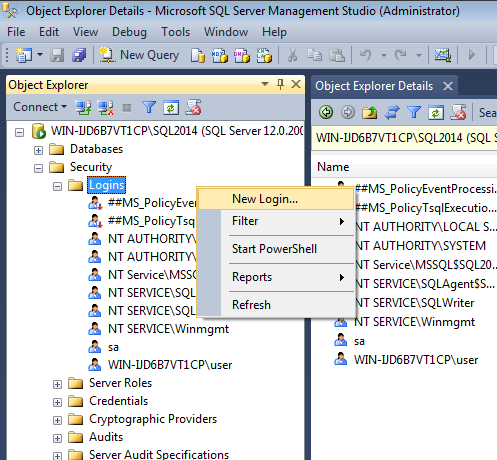Click Disconnect icon in Object Explorer
The image size is (497, 460).
[x=105, y=108]
